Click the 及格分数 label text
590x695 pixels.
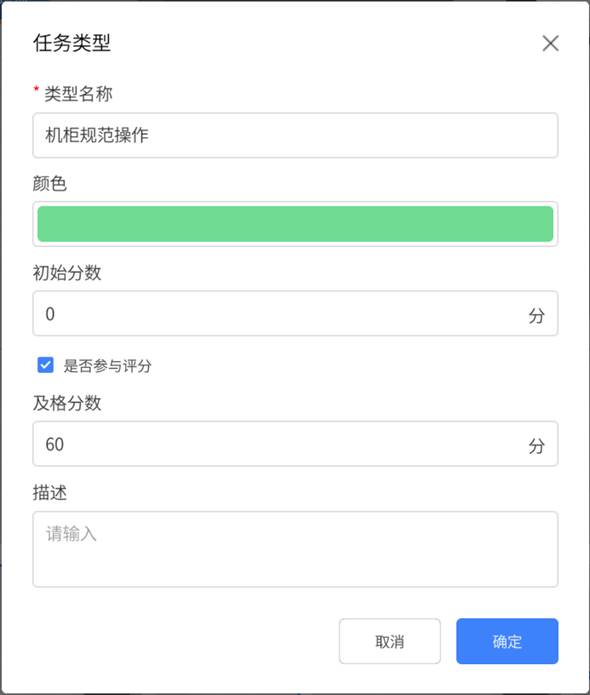click(67, 403)
